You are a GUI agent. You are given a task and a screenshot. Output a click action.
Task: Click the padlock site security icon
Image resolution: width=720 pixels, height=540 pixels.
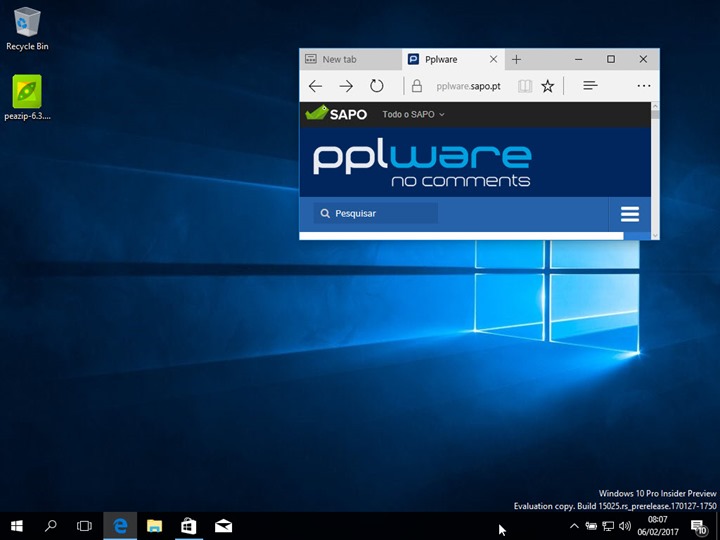(x=416, y=86)
